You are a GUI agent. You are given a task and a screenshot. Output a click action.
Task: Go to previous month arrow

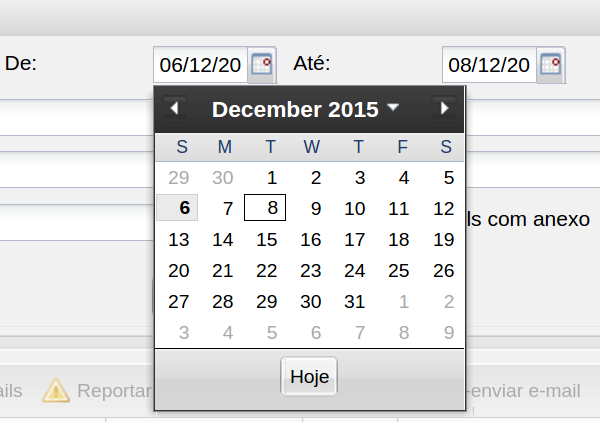(175, 108)
